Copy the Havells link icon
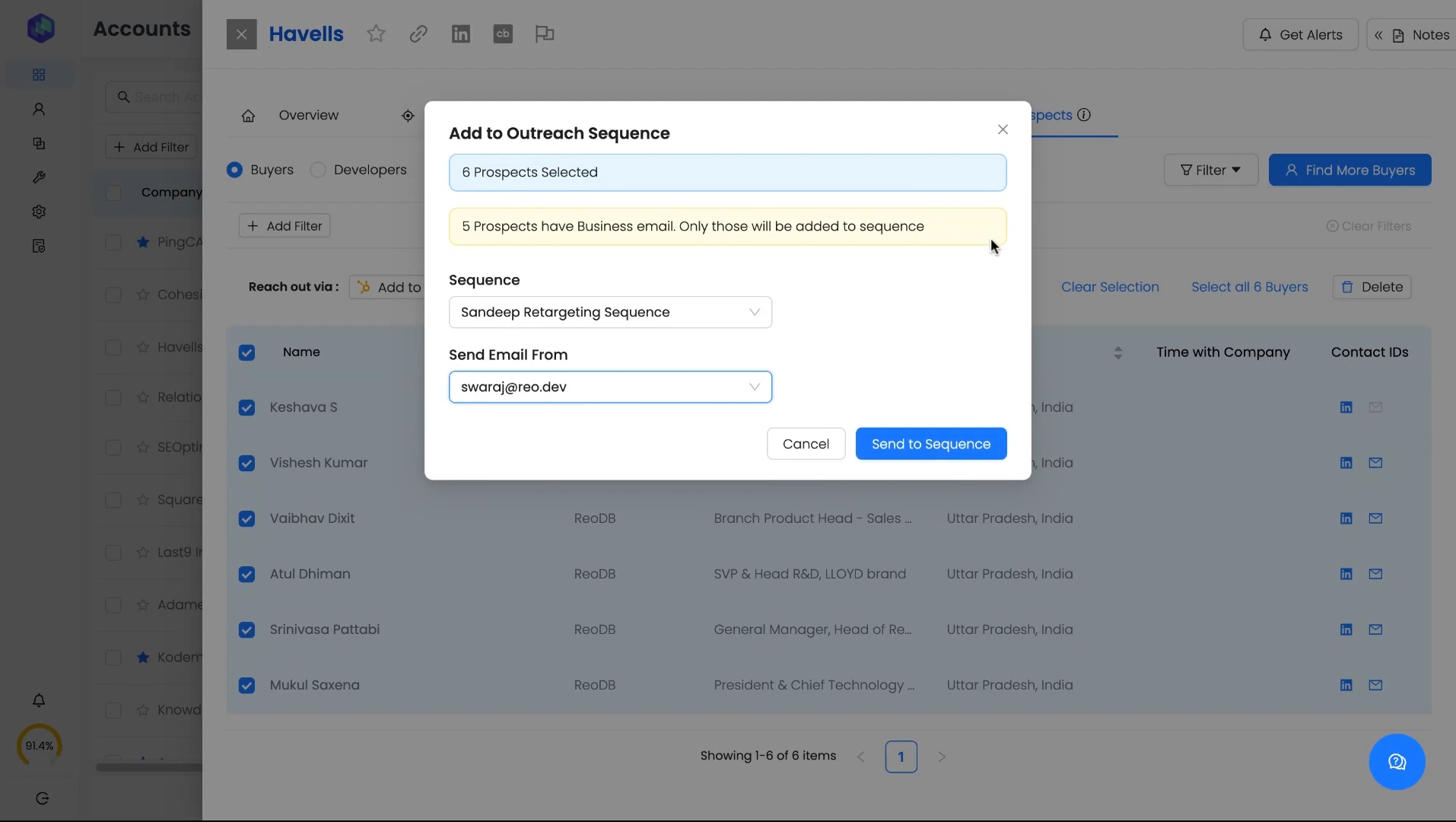 coord(418,34)
